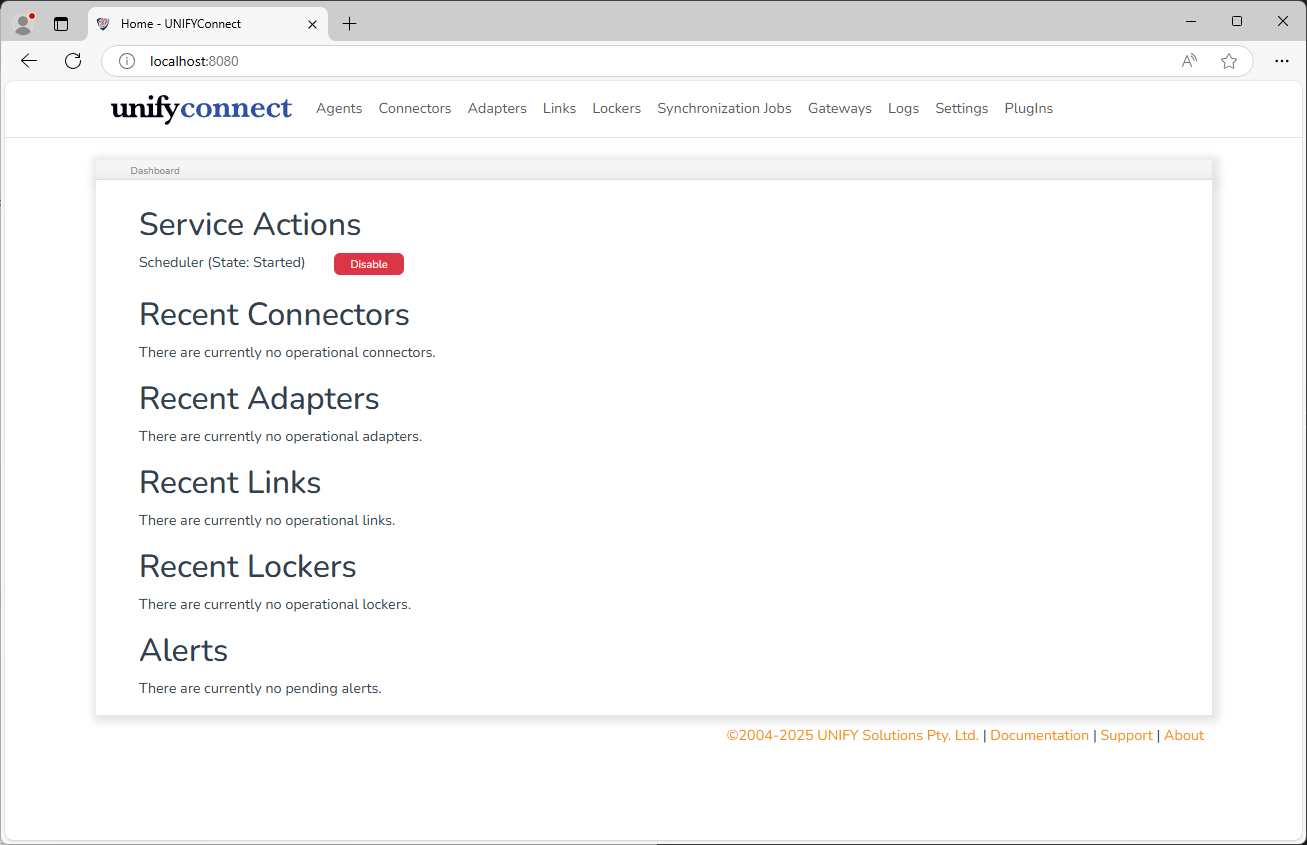
Task: Open browser settings and more menu
Action: [1282, 61]
